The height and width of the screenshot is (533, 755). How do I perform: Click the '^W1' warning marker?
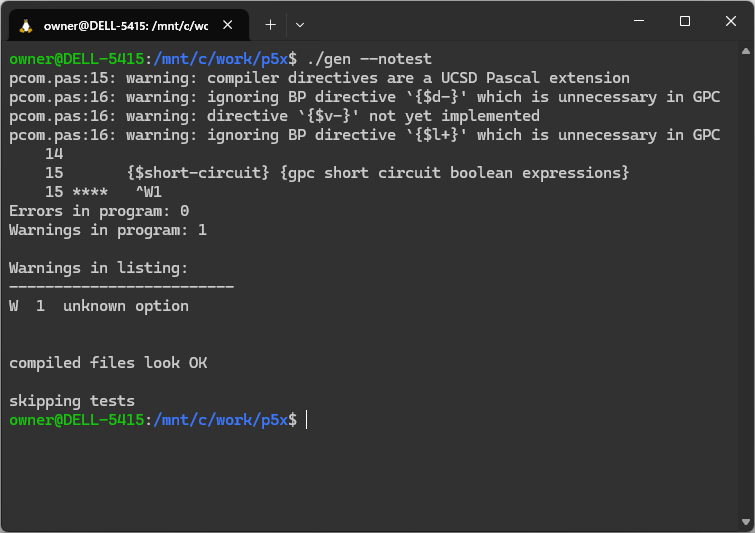click(x=148, y=192)
